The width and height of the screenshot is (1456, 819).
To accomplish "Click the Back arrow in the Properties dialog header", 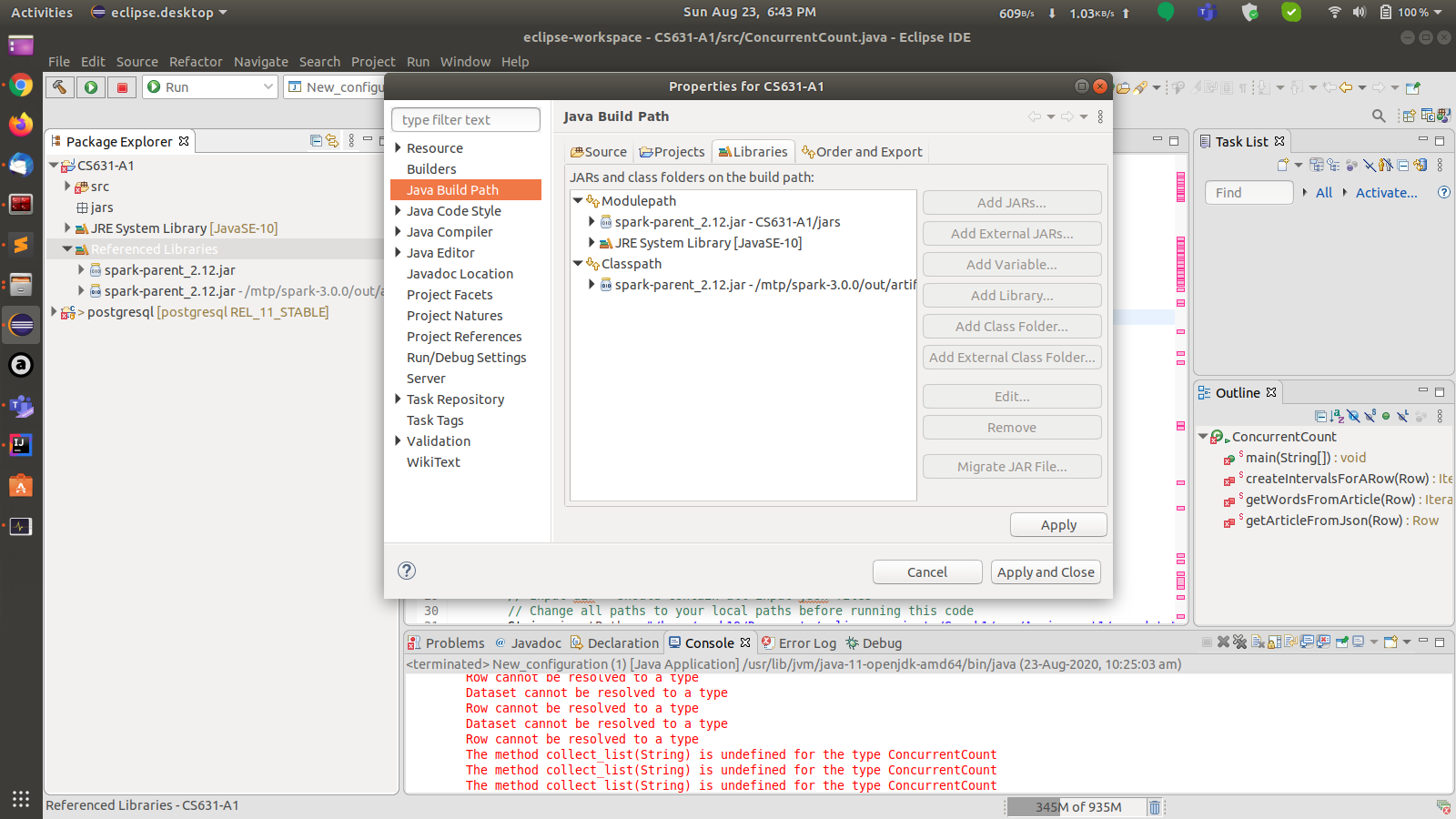I will click(x=1035, y=116).
